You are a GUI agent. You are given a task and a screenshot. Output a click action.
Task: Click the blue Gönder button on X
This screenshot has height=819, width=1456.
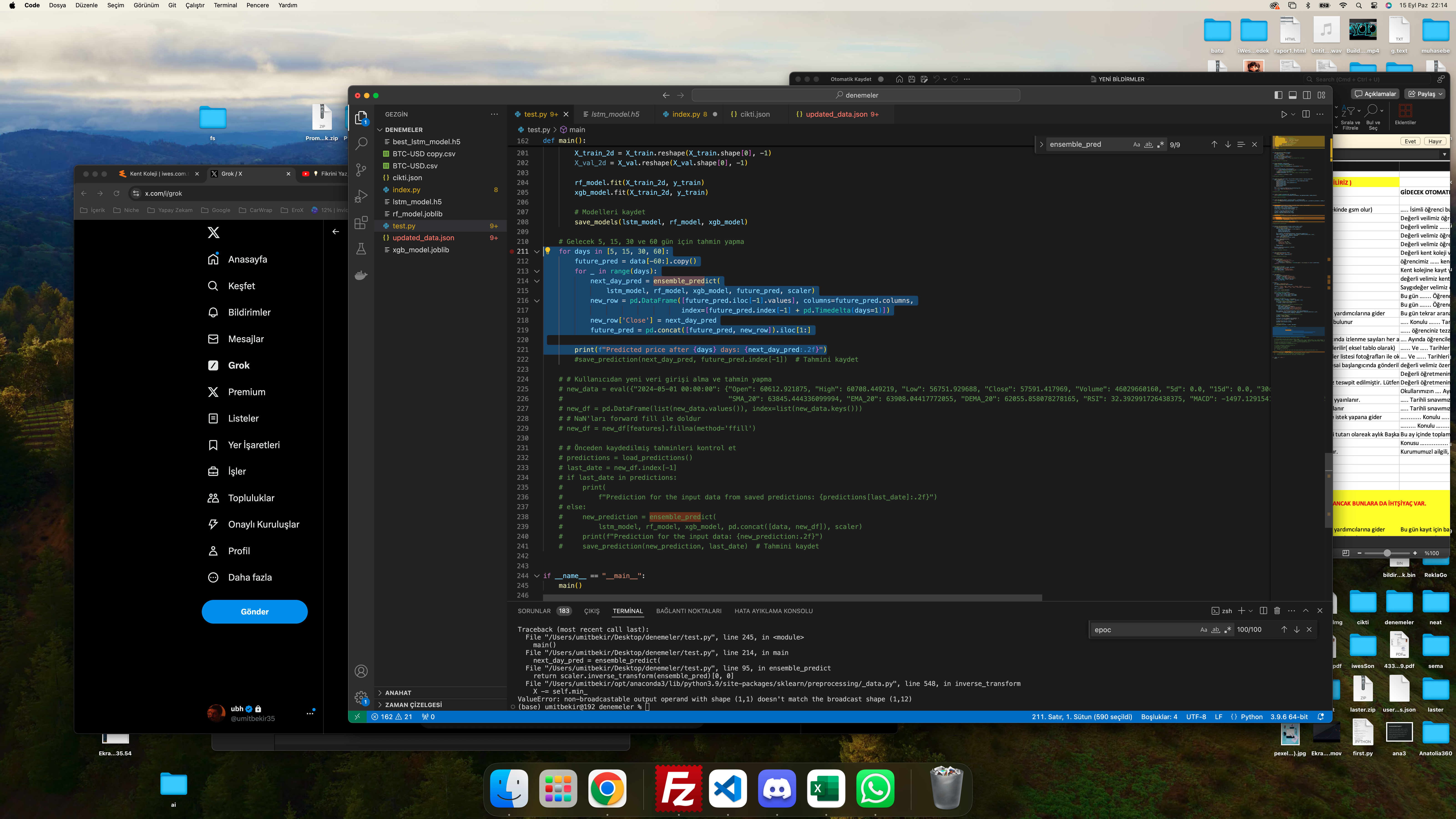[254, 612]
